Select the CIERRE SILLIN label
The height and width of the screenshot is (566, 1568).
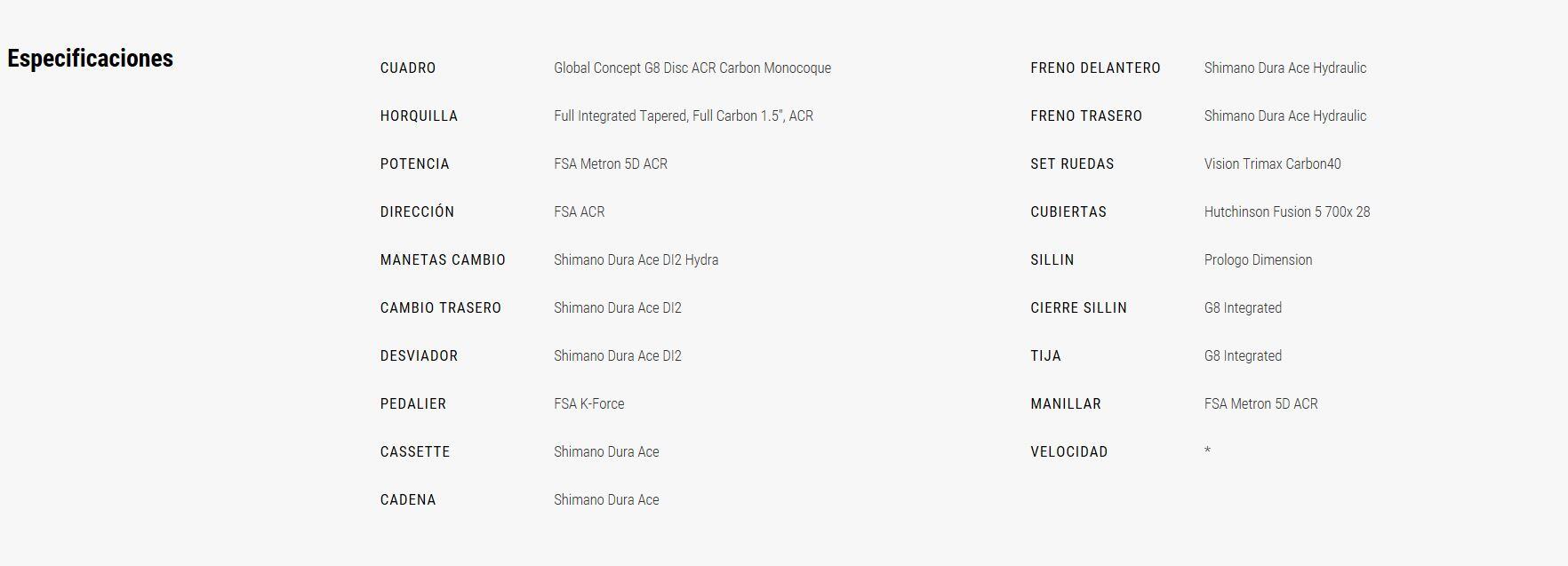[1079, 308]
